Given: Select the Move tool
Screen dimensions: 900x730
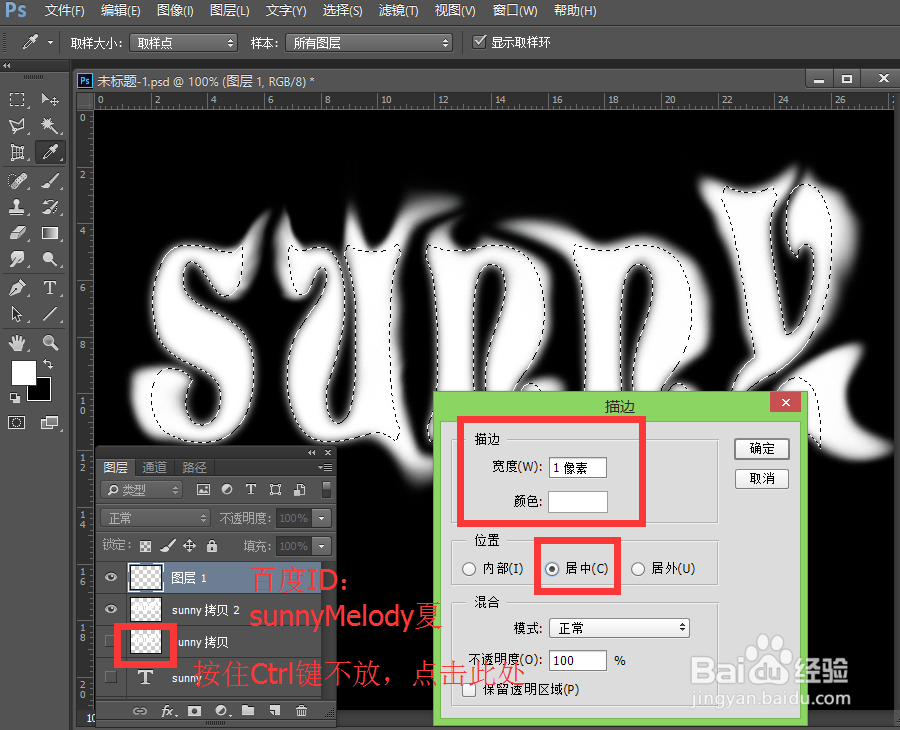Looking at the screenshot, I should [x=50, y=99].
